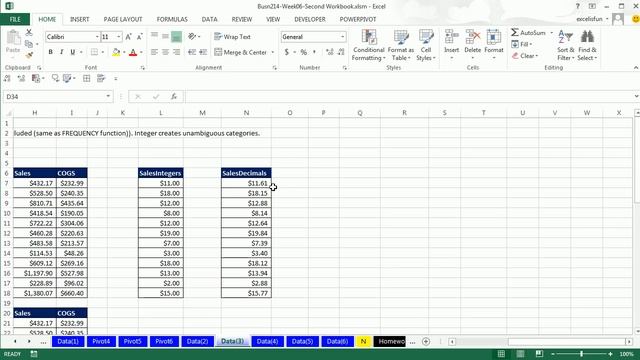
Task: Toggle Bottom Align, highlighted in ribbon
Action: coord(176,37)
